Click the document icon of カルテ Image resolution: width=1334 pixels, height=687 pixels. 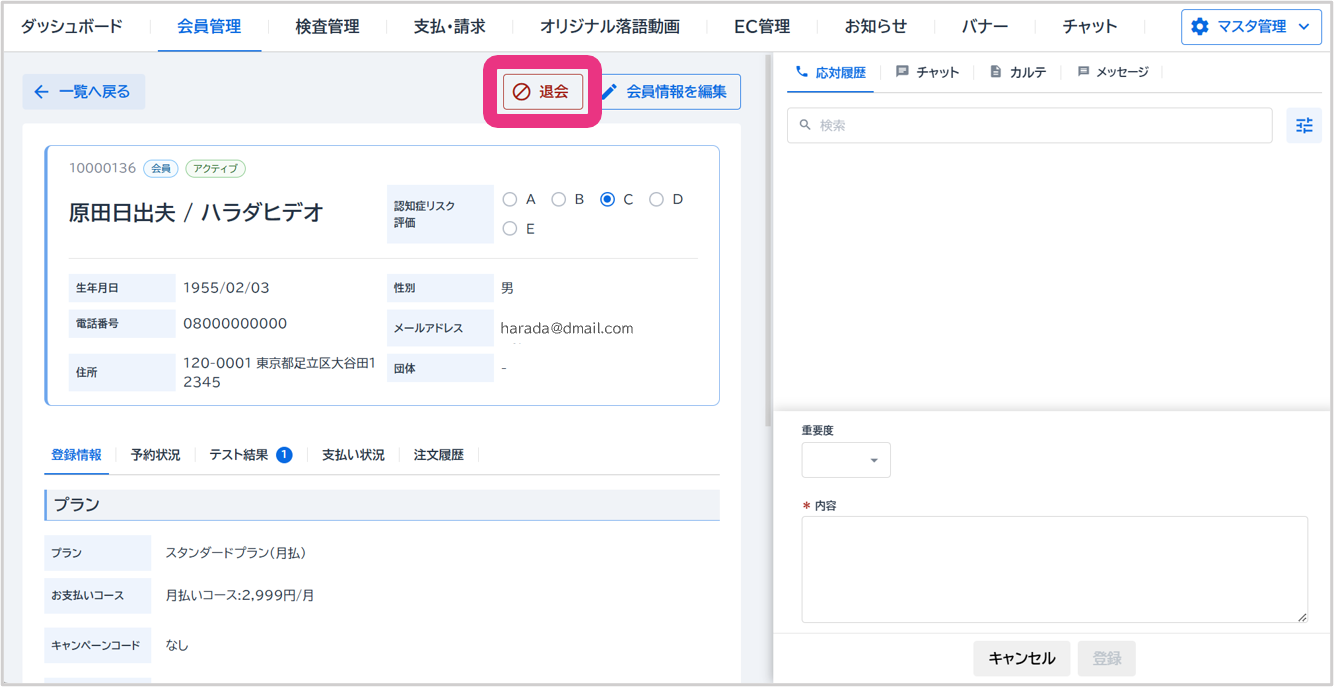(995, 72)
